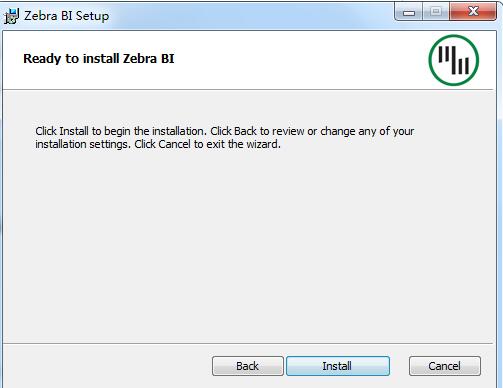This screenshot has width=503, height=388.
Task: Click the grayed-out maximize button
Action: pyautogui.click(x=436, y=12)
